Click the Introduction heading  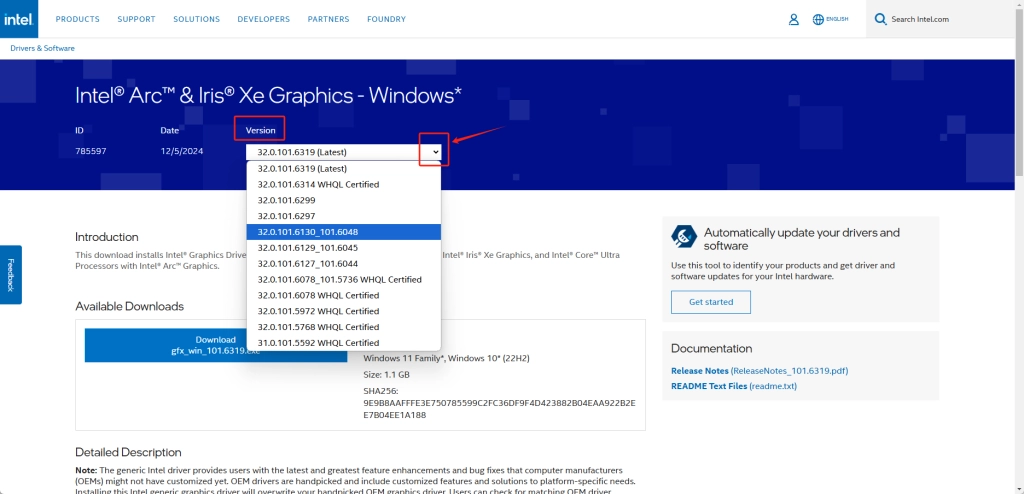coord(106,237)
